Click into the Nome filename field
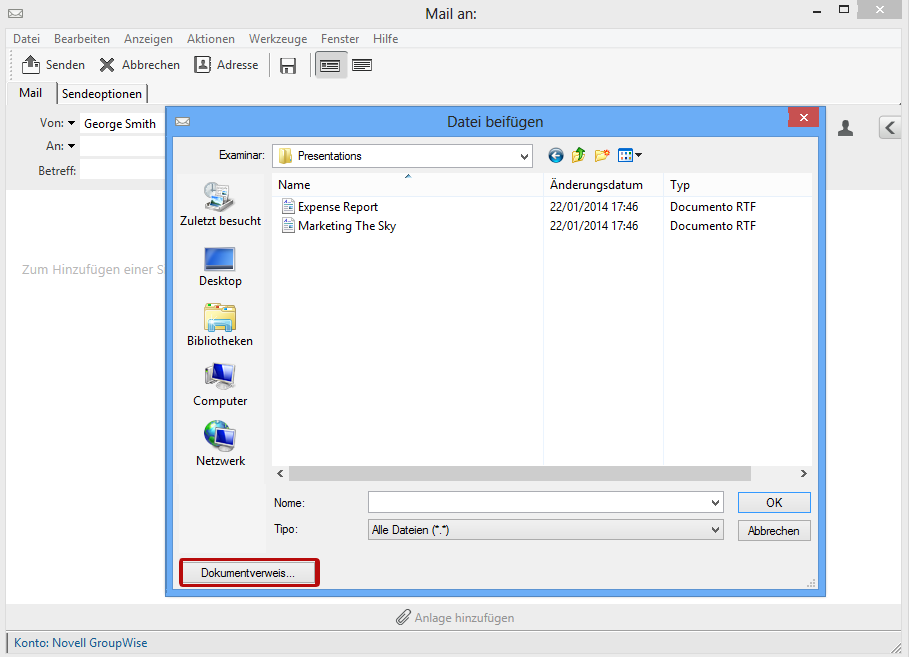Screen dimensions: 909x657 538,503
